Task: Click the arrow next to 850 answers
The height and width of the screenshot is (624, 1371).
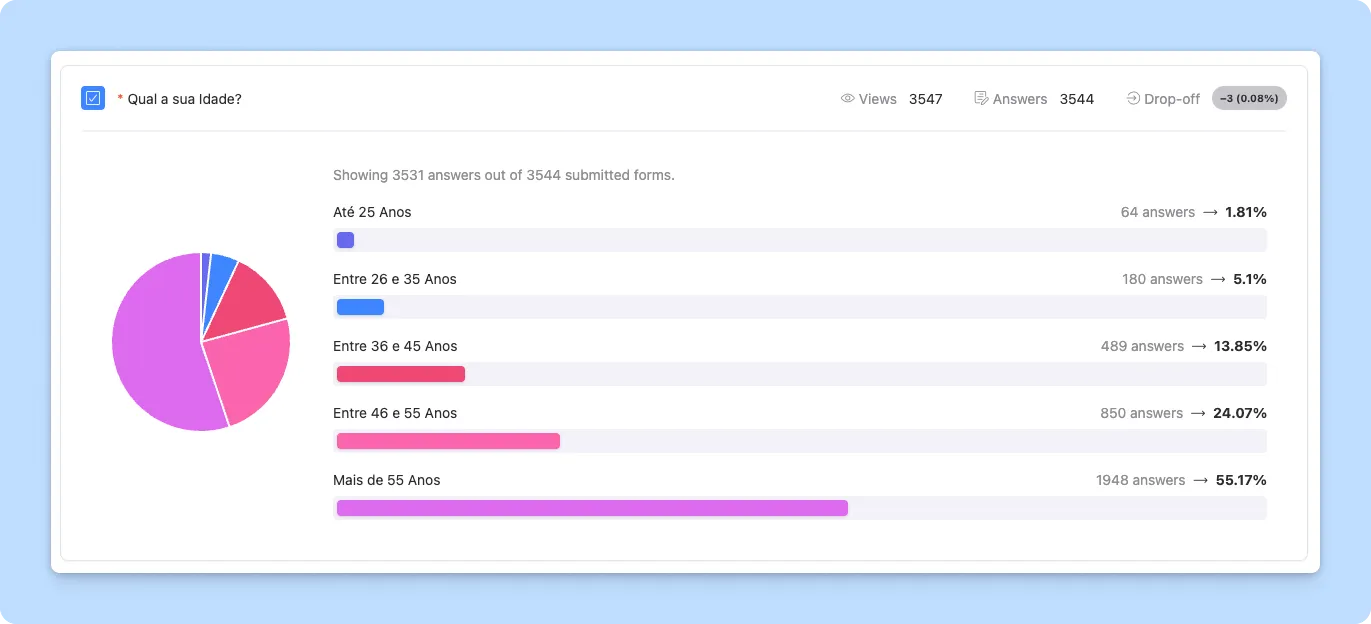Action: pos(1201,412)
